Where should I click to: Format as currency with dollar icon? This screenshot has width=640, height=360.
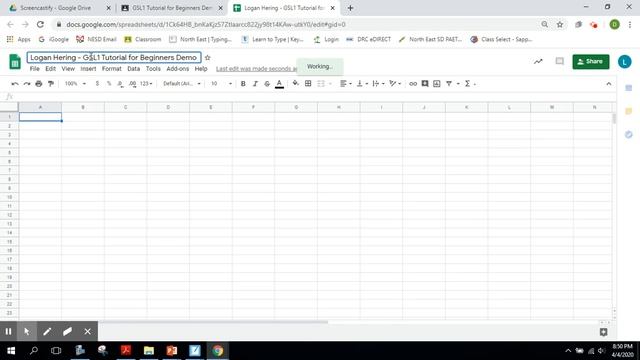97,84
